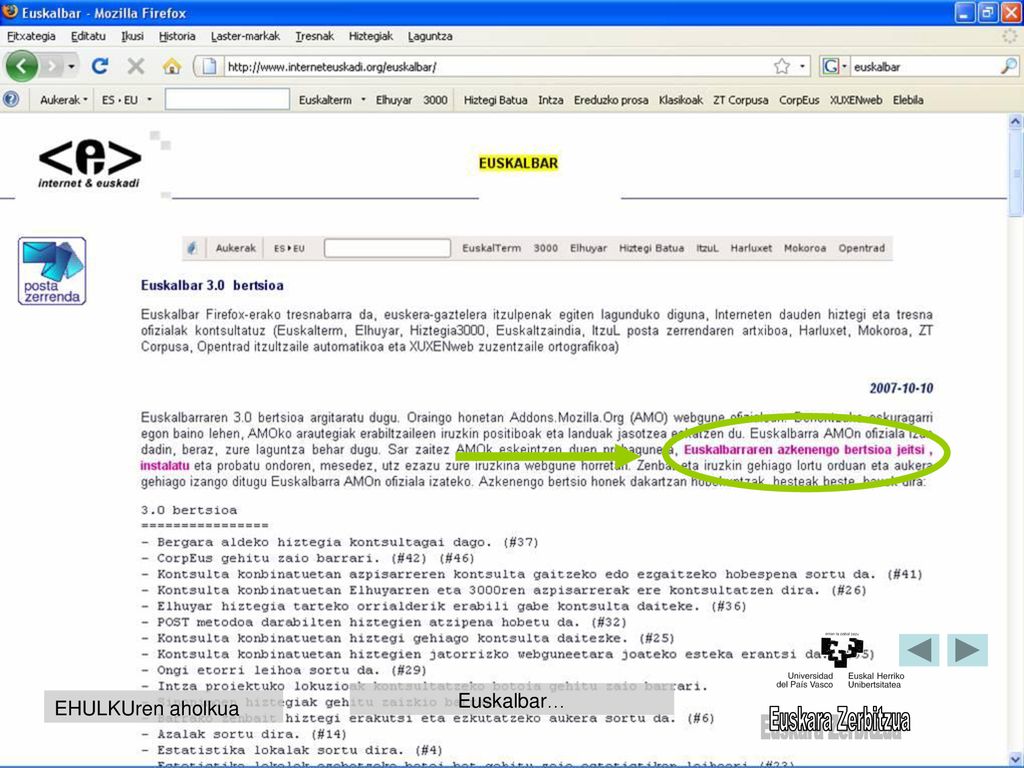Run search with the magnifier icon
The image size is (1024, 768).
(x=1009, y=66)
